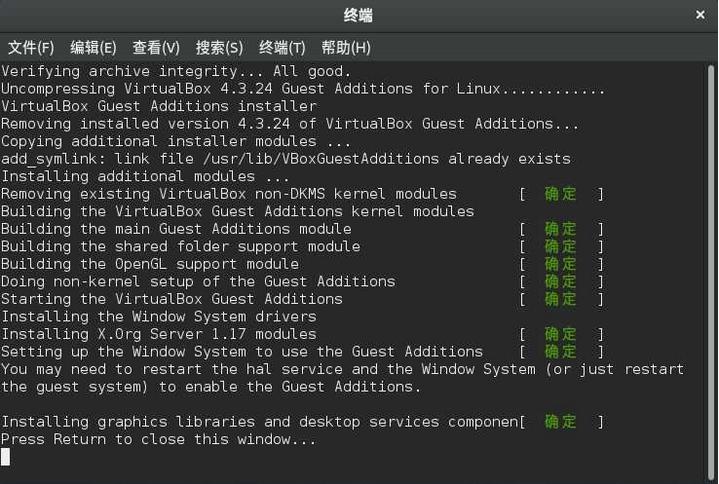
Task: Click 确定 status beside X.Org Server modules
Action: pyautogui.click(x=560, y=334)
